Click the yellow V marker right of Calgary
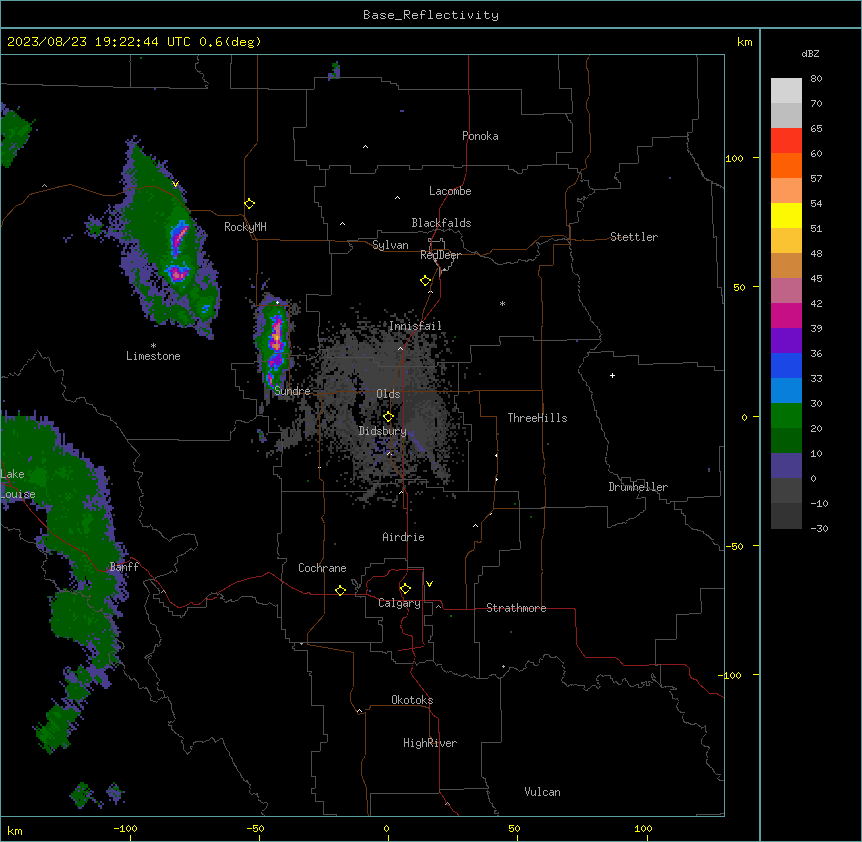862x842 pixels. click(429, 584)
